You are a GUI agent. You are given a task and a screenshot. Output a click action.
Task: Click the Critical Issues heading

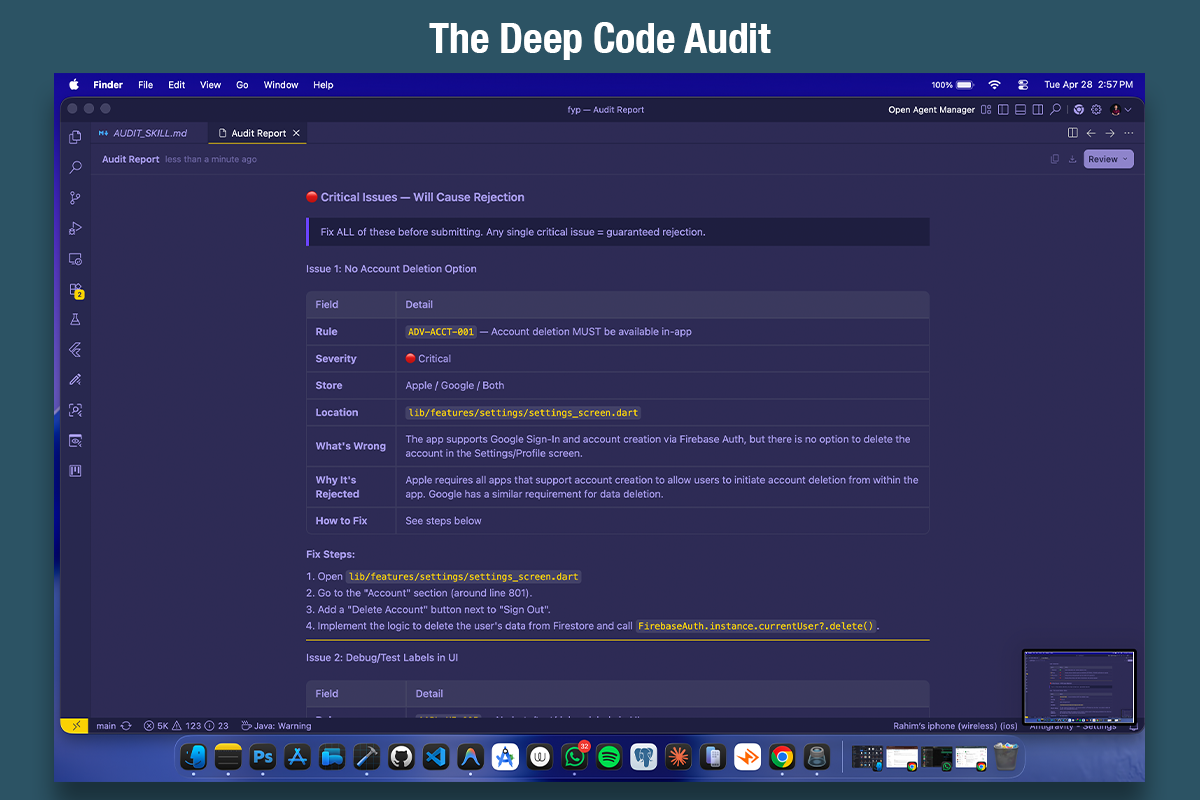[x=415, y=197]
